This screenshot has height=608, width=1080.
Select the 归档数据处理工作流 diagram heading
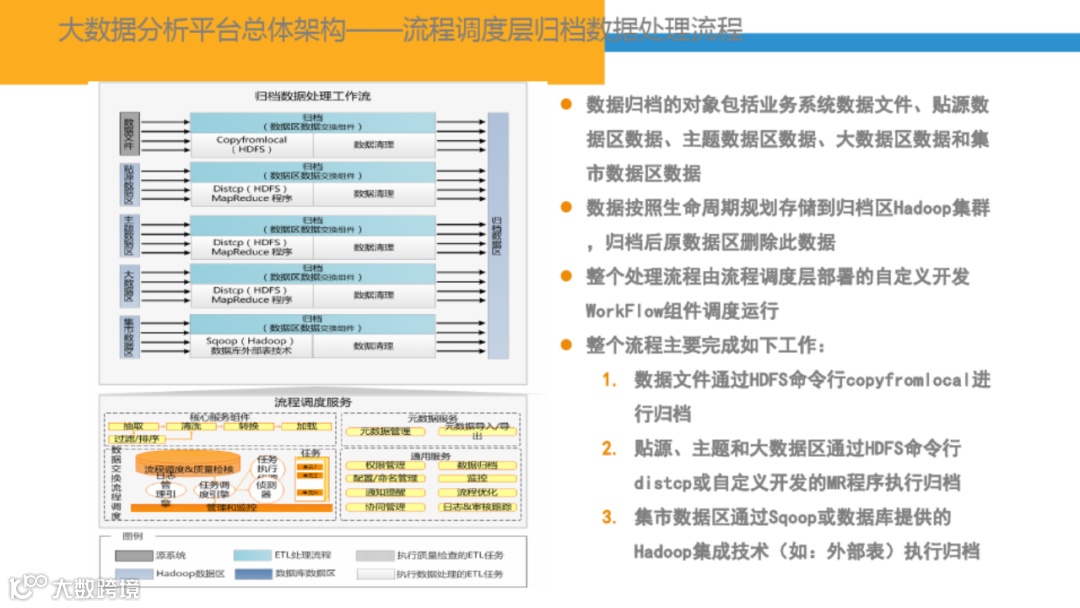coord(313,96)
